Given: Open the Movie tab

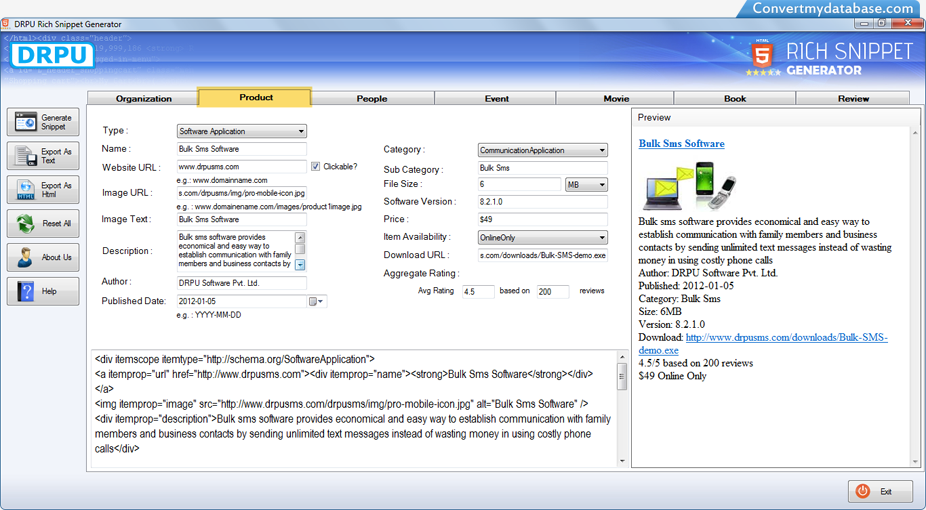Looking at the screenshot, I should 615,99.
